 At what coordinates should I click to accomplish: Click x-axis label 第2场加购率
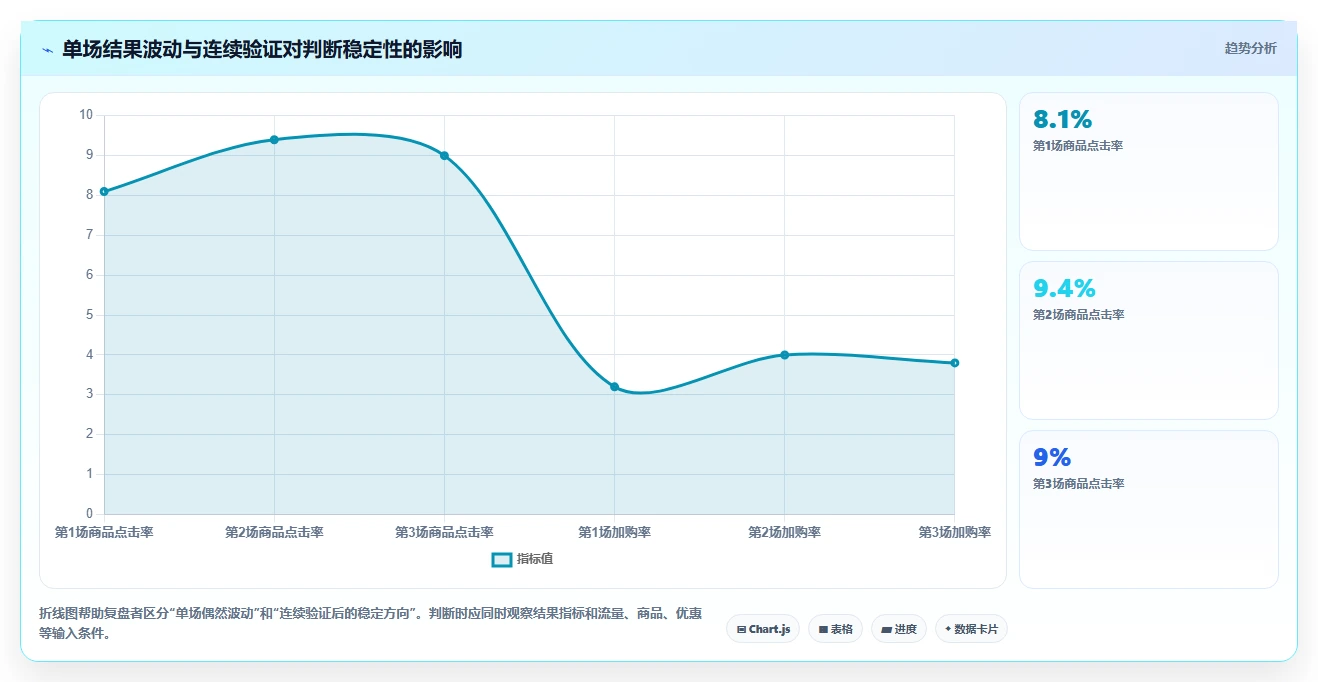(x=784, y=532)
